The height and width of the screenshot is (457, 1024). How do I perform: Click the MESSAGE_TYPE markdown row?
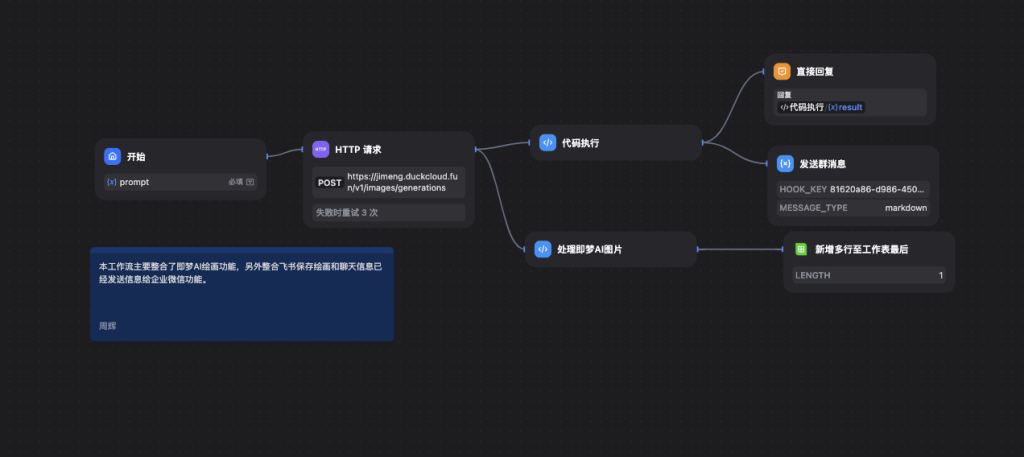pyautogui.click(x=852, y=208)
